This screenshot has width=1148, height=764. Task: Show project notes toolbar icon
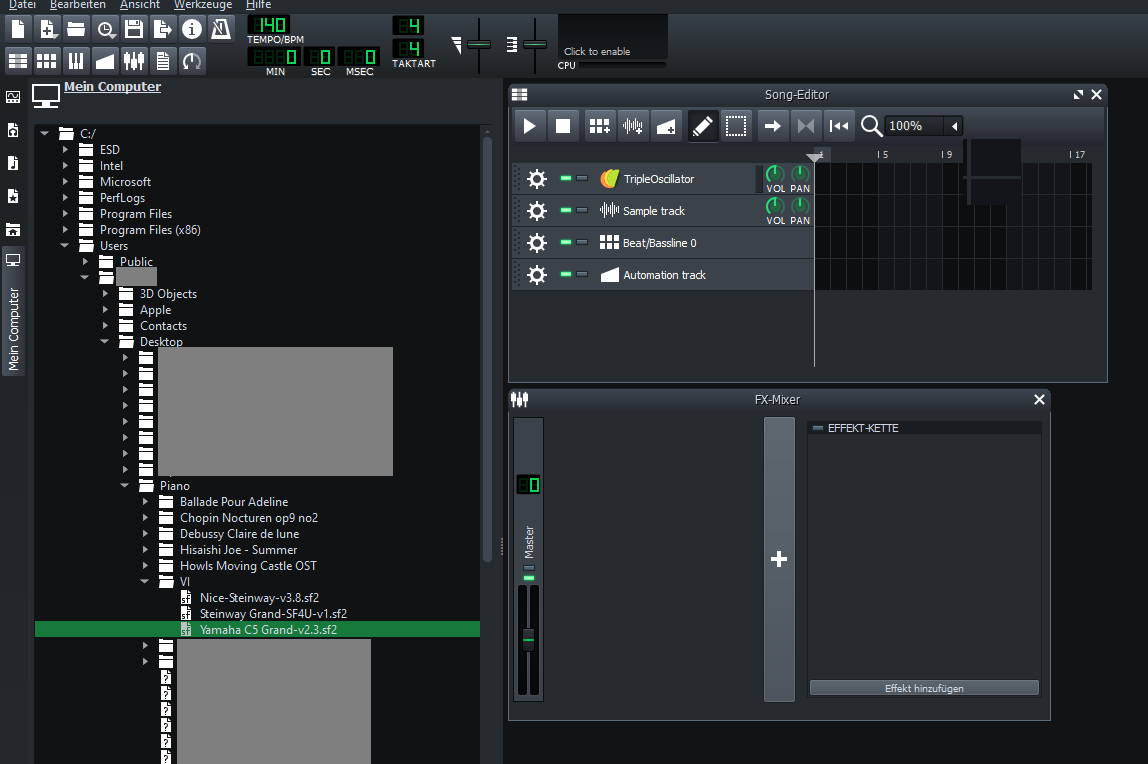click(x=163, y=61)
